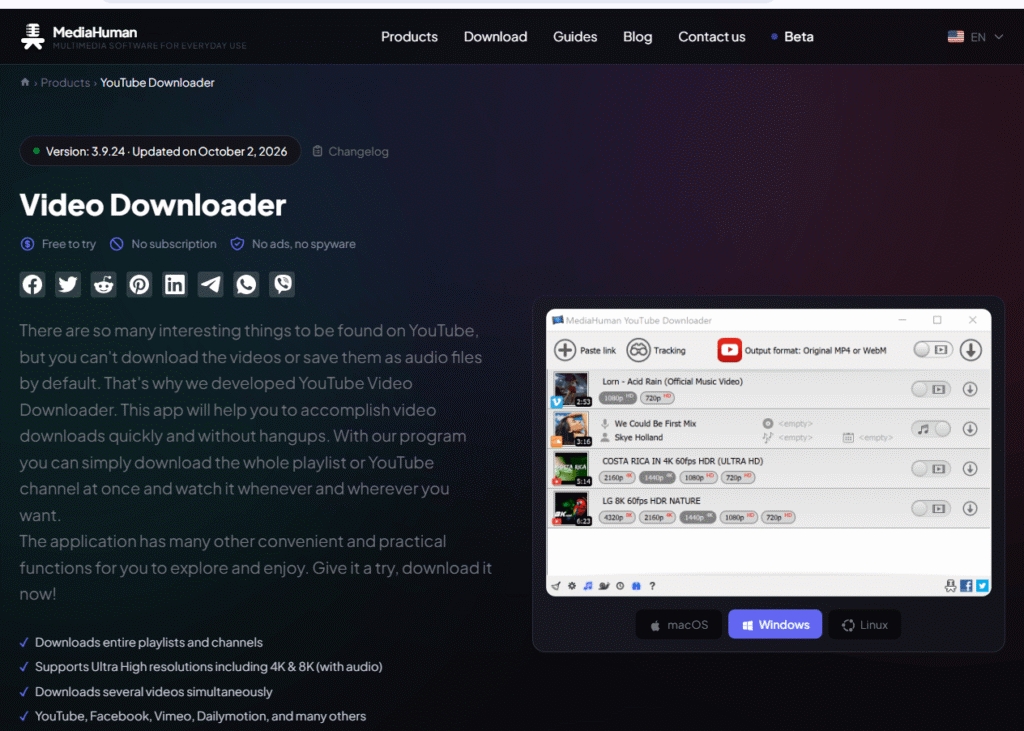
Task: Share page via Telegram icon
Action: coord(210,285)
